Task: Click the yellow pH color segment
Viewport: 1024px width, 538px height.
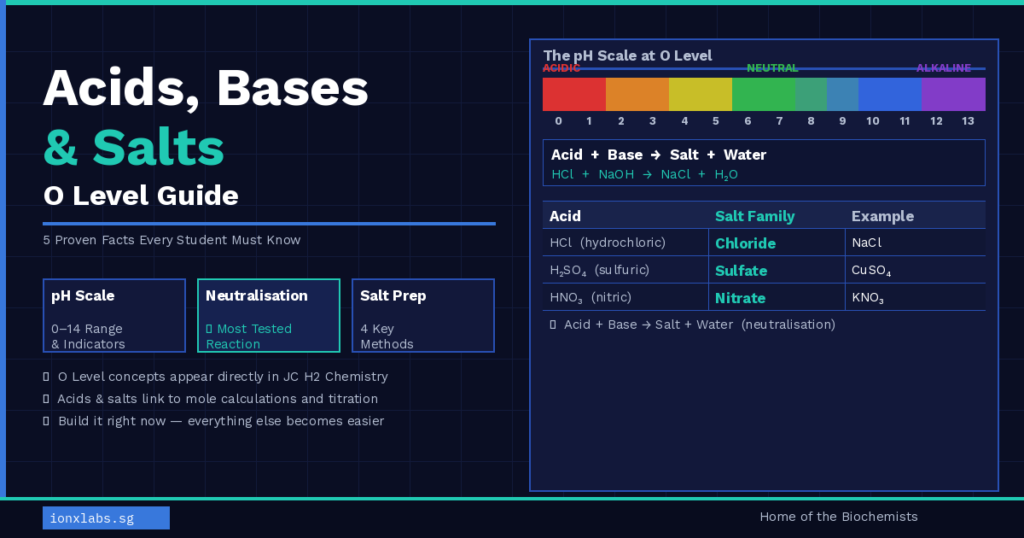Action: tap(701, 94)
